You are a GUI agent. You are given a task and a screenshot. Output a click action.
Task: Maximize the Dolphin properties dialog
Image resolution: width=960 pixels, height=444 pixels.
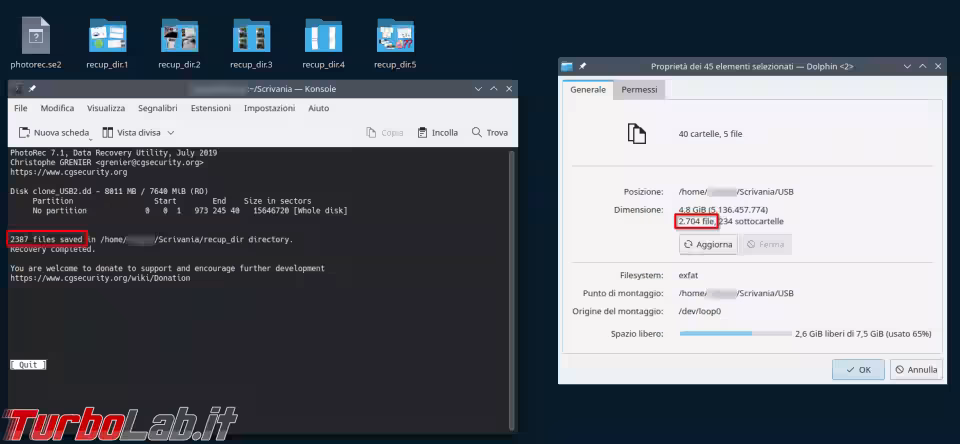(921, 66)
